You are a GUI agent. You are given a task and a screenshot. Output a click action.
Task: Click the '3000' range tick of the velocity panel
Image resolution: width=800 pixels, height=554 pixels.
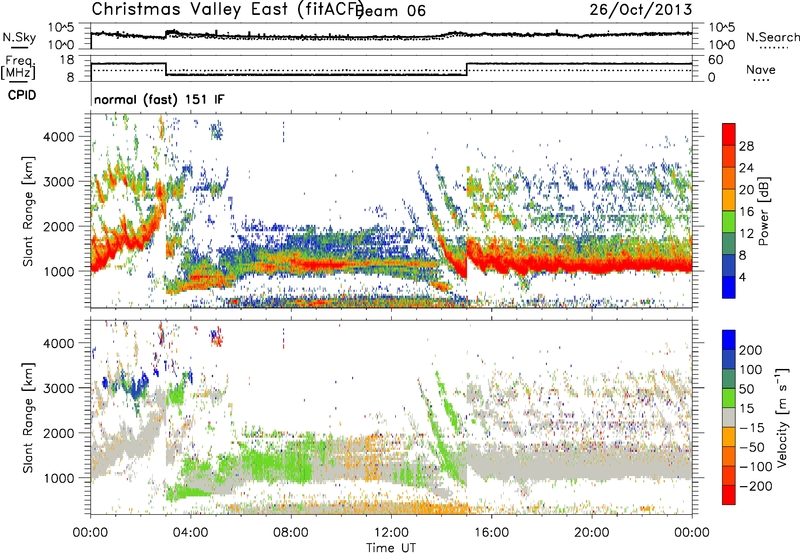[x=59, y=388]
